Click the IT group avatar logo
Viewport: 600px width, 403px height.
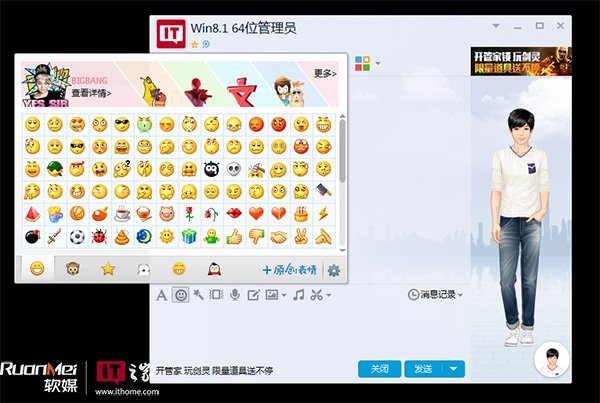pos(171,34)
